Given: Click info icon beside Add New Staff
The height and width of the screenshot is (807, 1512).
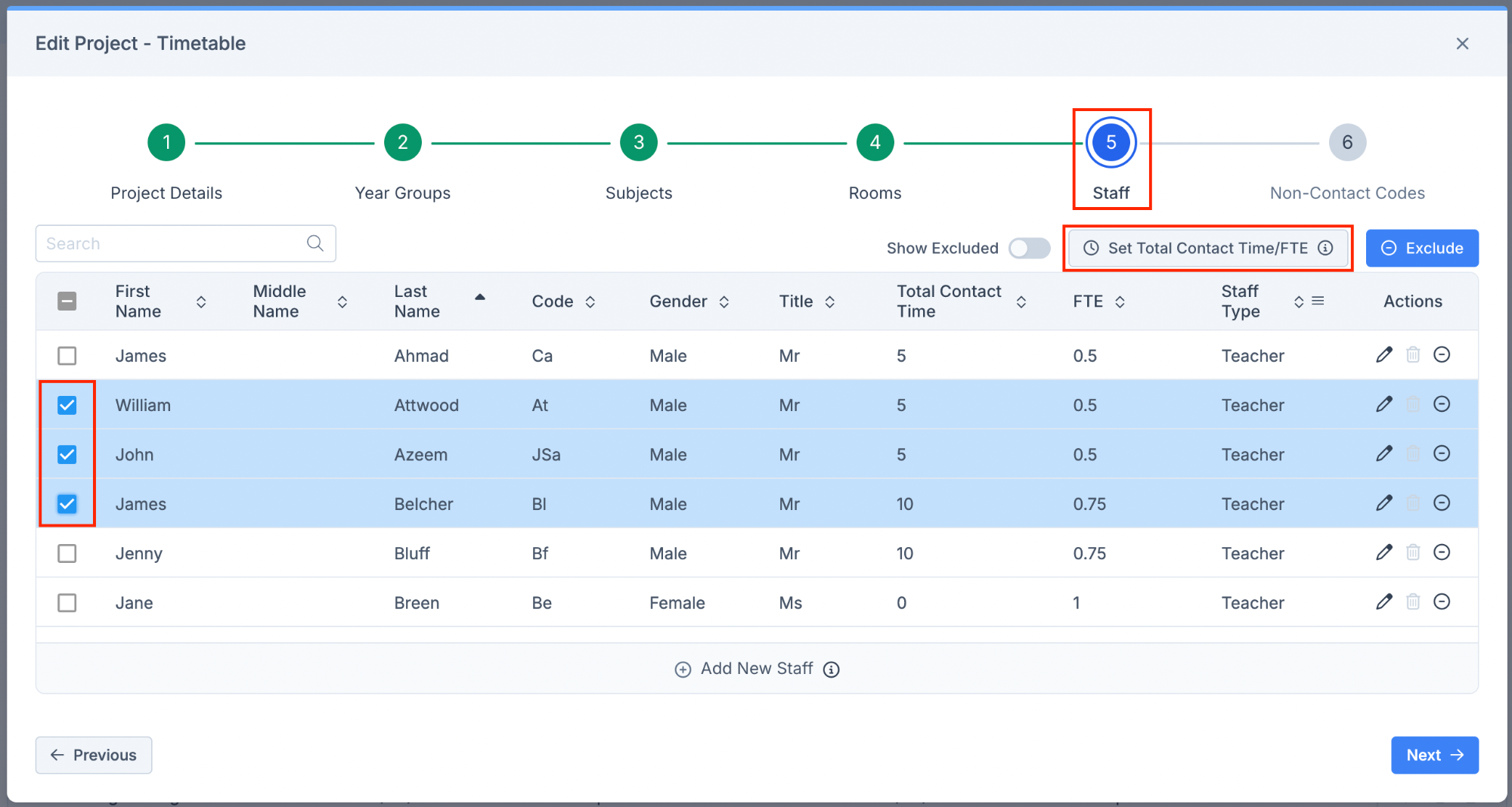Looking at the screenshot, I should [831, 669].
